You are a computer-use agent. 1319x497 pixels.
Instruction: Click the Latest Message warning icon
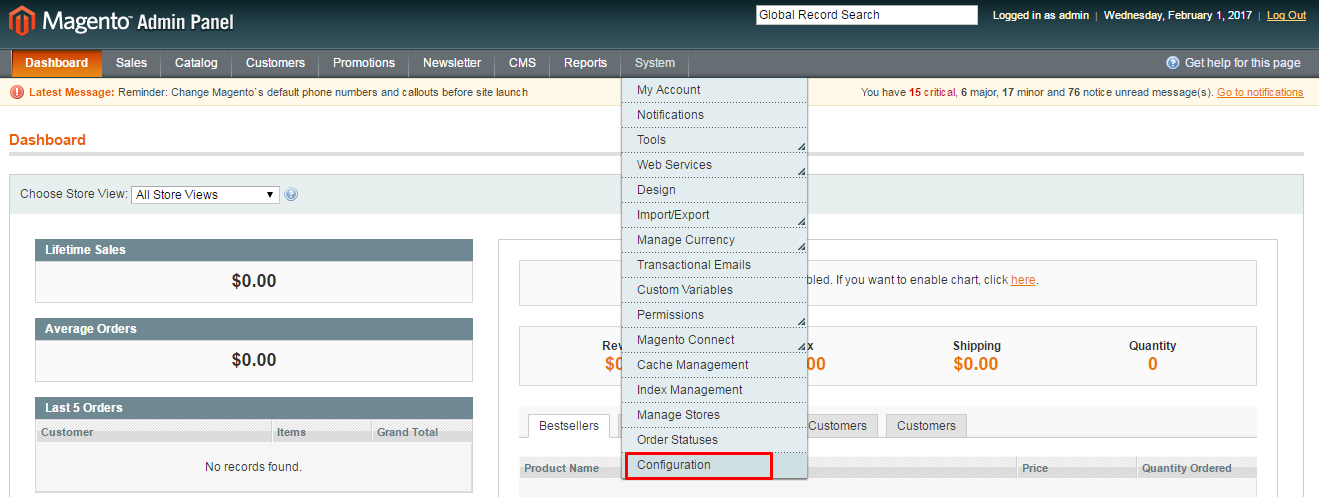click(x=17, y=92)
